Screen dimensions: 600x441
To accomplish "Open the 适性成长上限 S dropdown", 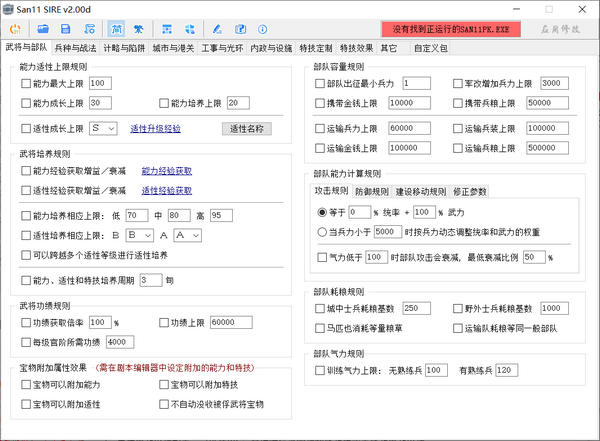I will pos(103,129).
